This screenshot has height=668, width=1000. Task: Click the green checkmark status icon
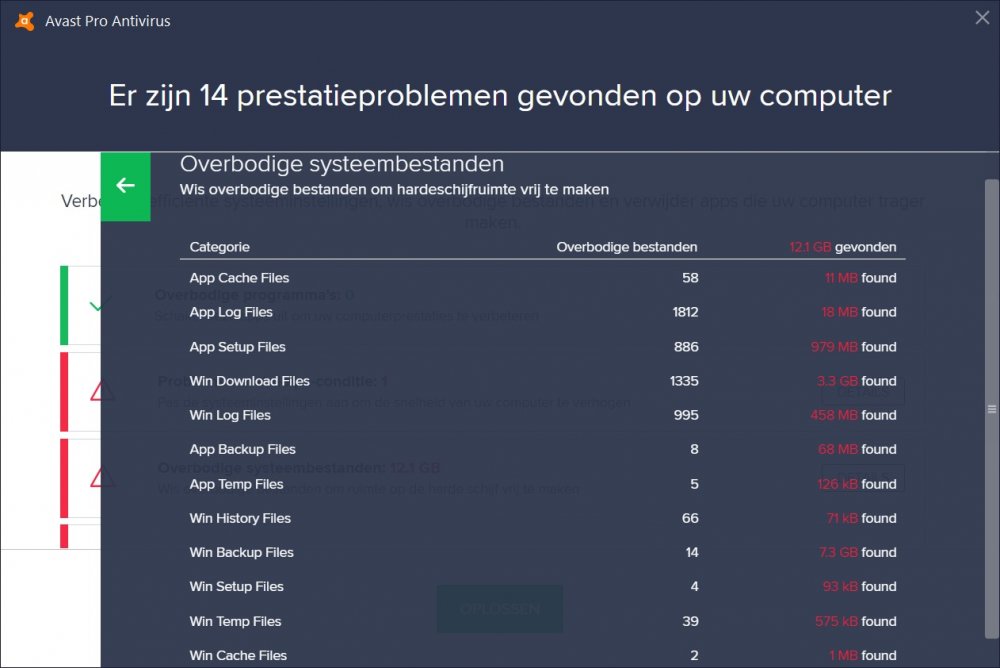point(96,306)
